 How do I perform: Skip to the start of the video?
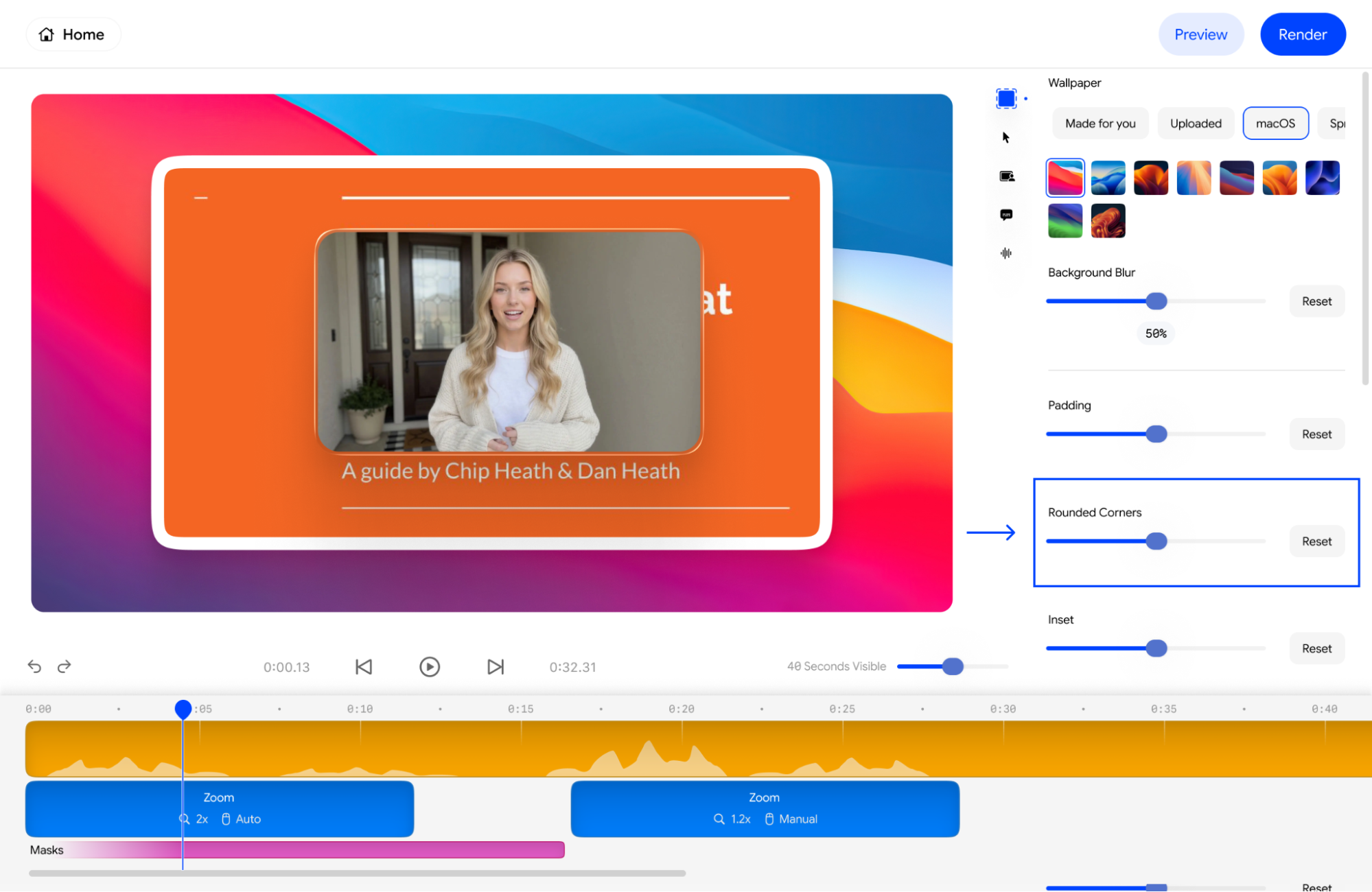click(x=364, y=667)
